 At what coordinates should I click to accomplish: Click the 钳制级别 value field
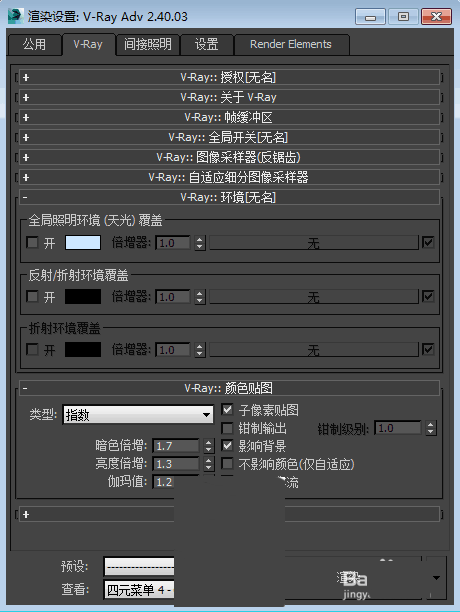398,428
